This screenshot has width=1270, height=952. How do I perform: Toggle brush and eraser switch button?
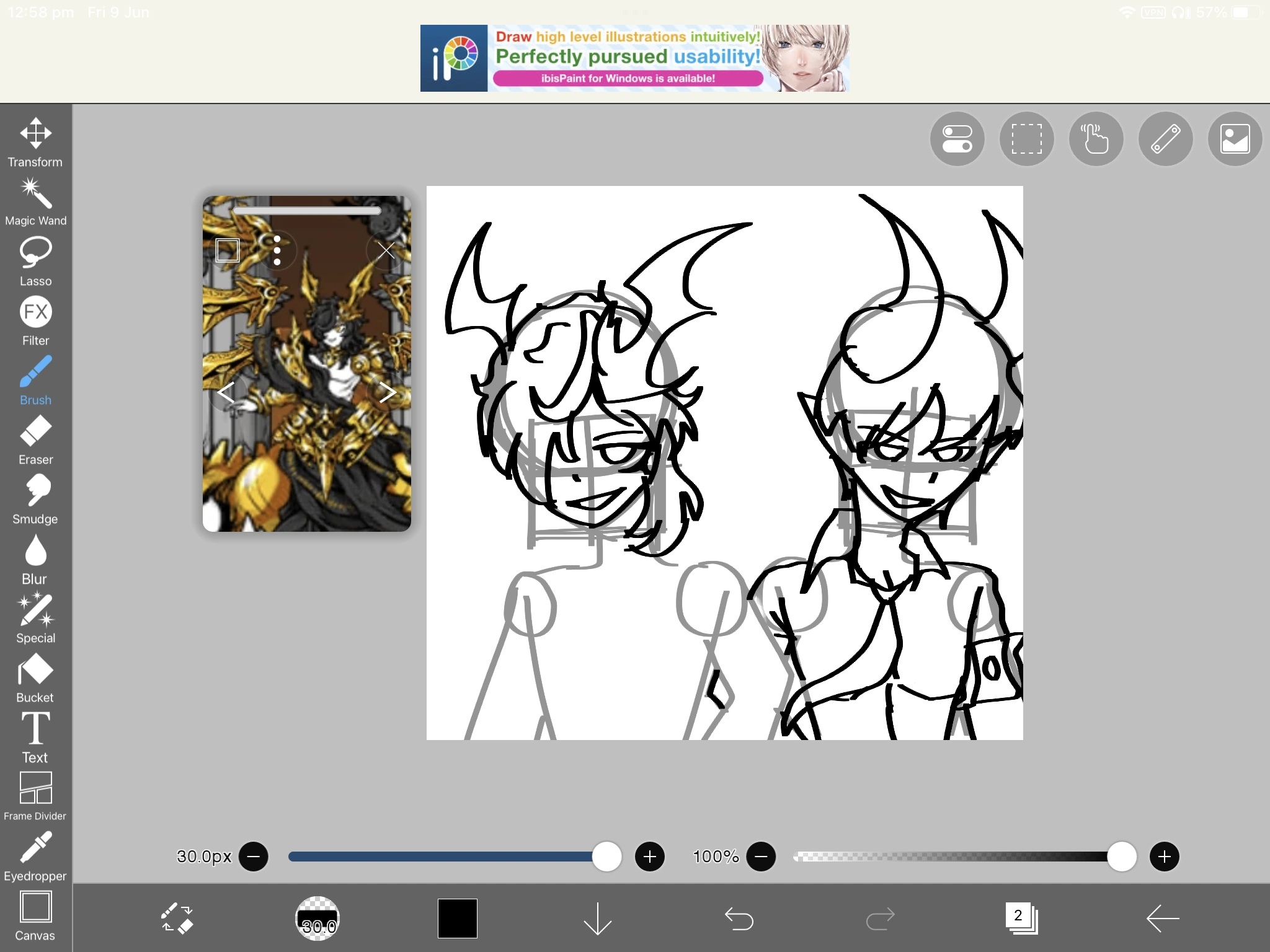(177, 918)
